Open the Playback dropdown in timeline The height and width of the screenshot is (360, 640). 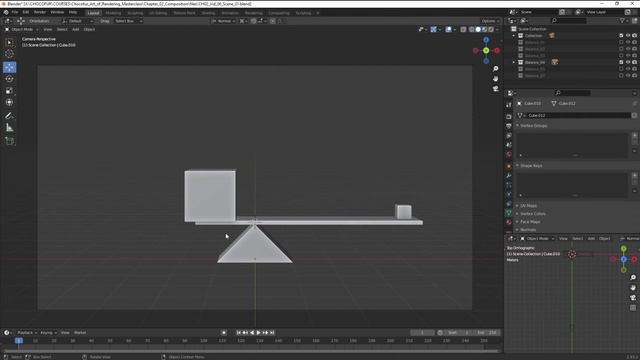click(x=27, y=333)
